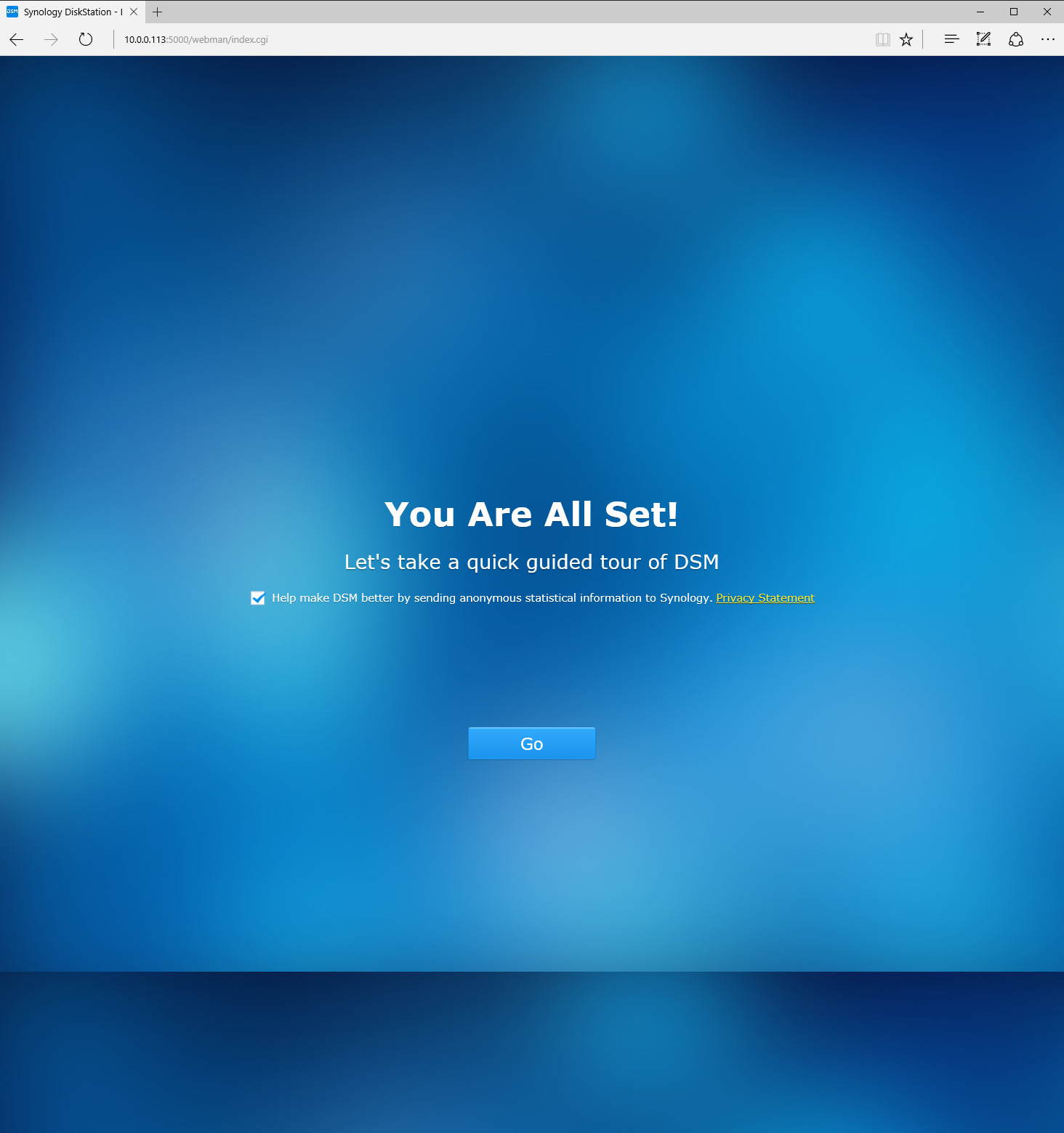Viewport: 1064px width, 1133px height.
Task: Click the browser forward arrow
Action: [x=51, y=39]
